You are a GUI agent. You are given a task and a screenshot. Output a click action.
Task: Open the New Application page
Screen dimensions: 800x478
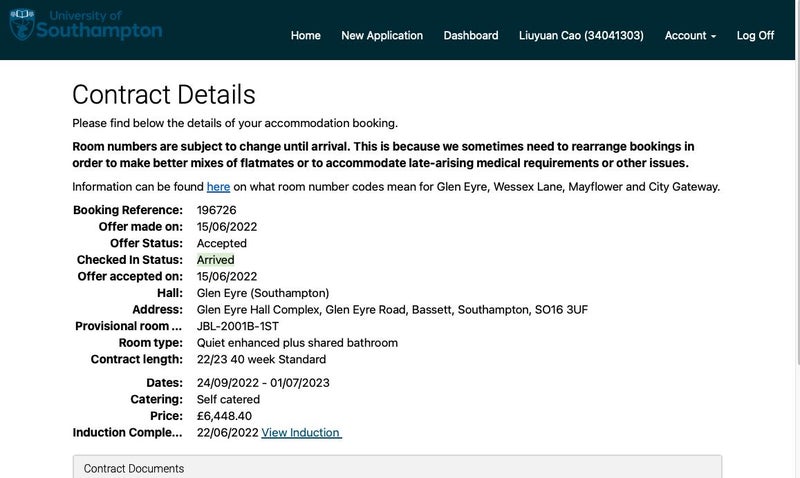tap(382, 35)
